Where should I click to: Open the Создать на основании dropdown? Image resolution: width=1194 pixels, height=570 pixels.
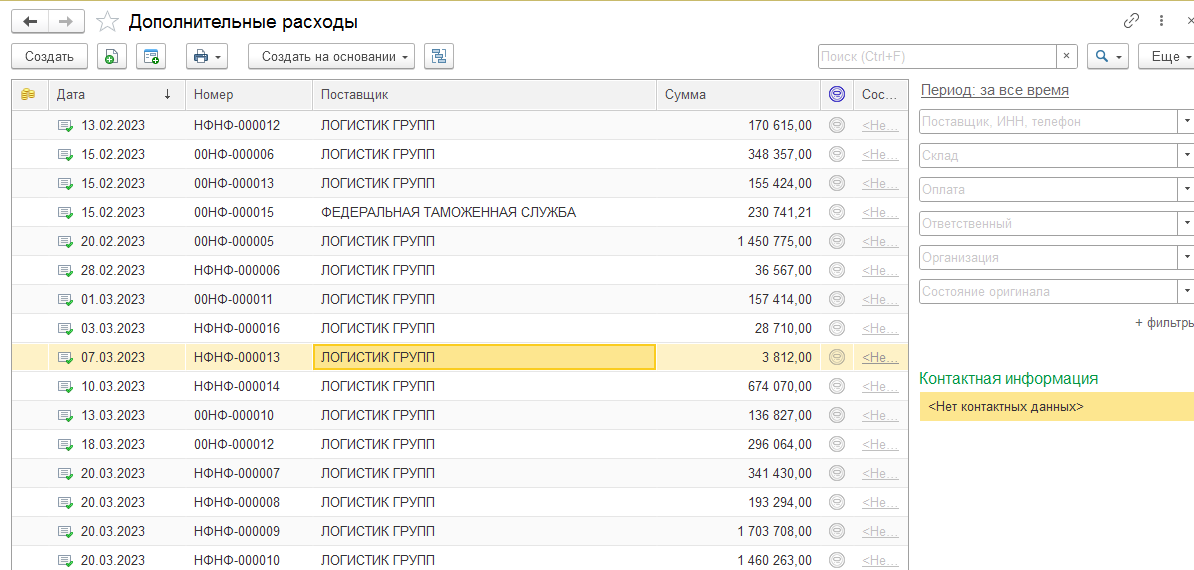[331, 57]
